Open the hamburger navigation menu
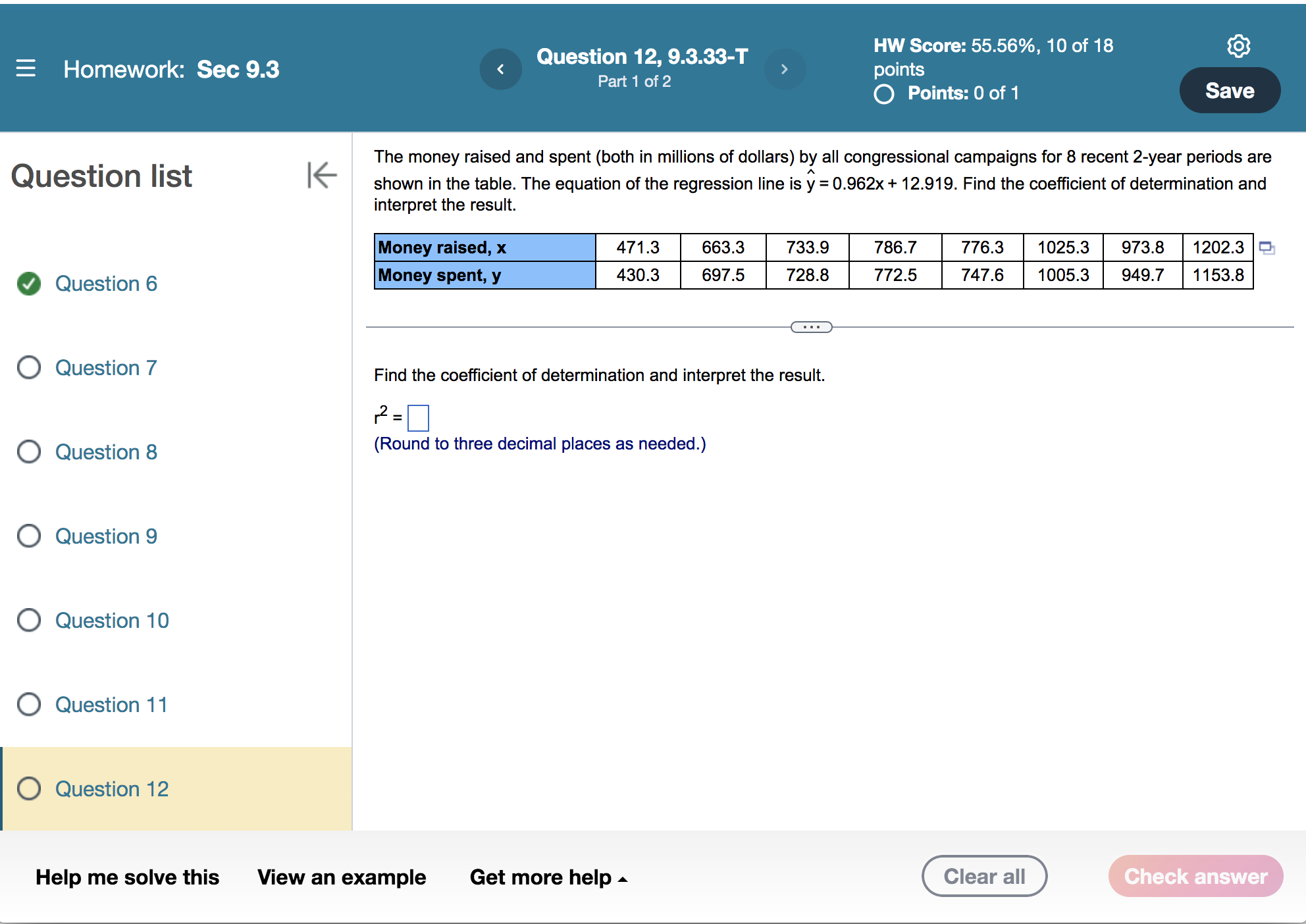 click(x=26, y=68)
